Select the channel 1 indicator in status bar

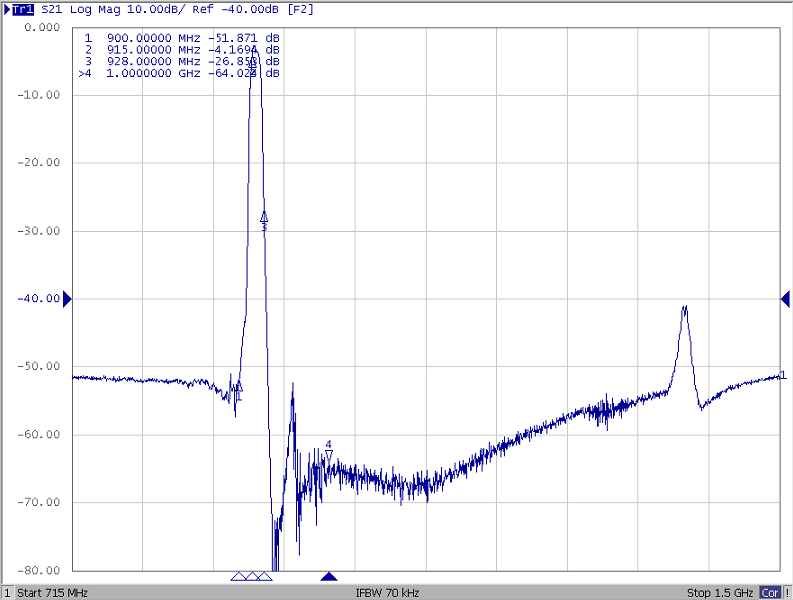tap(7, 593)
